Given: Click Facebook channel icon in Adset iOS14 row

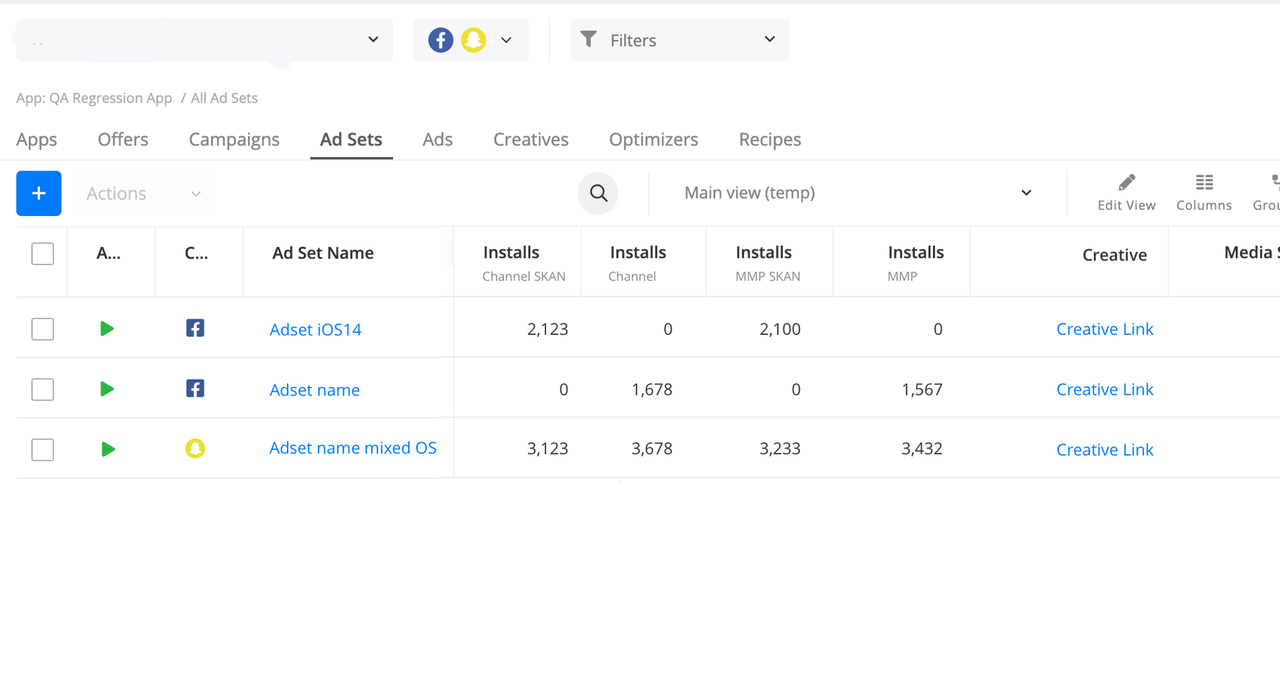Looking at the screenshot, I should [x=195, y=328].
